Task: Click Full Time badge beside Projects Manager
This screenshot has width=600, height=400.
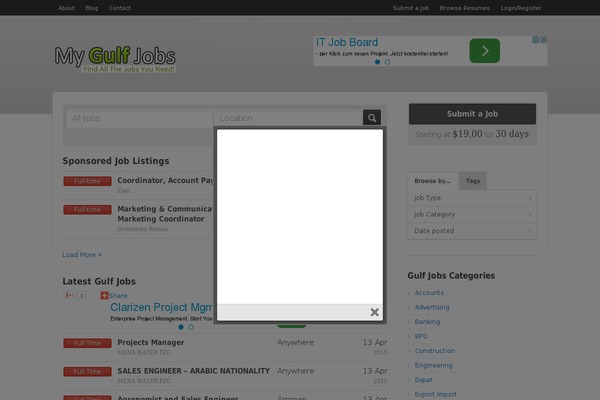Action: point(88,343)
